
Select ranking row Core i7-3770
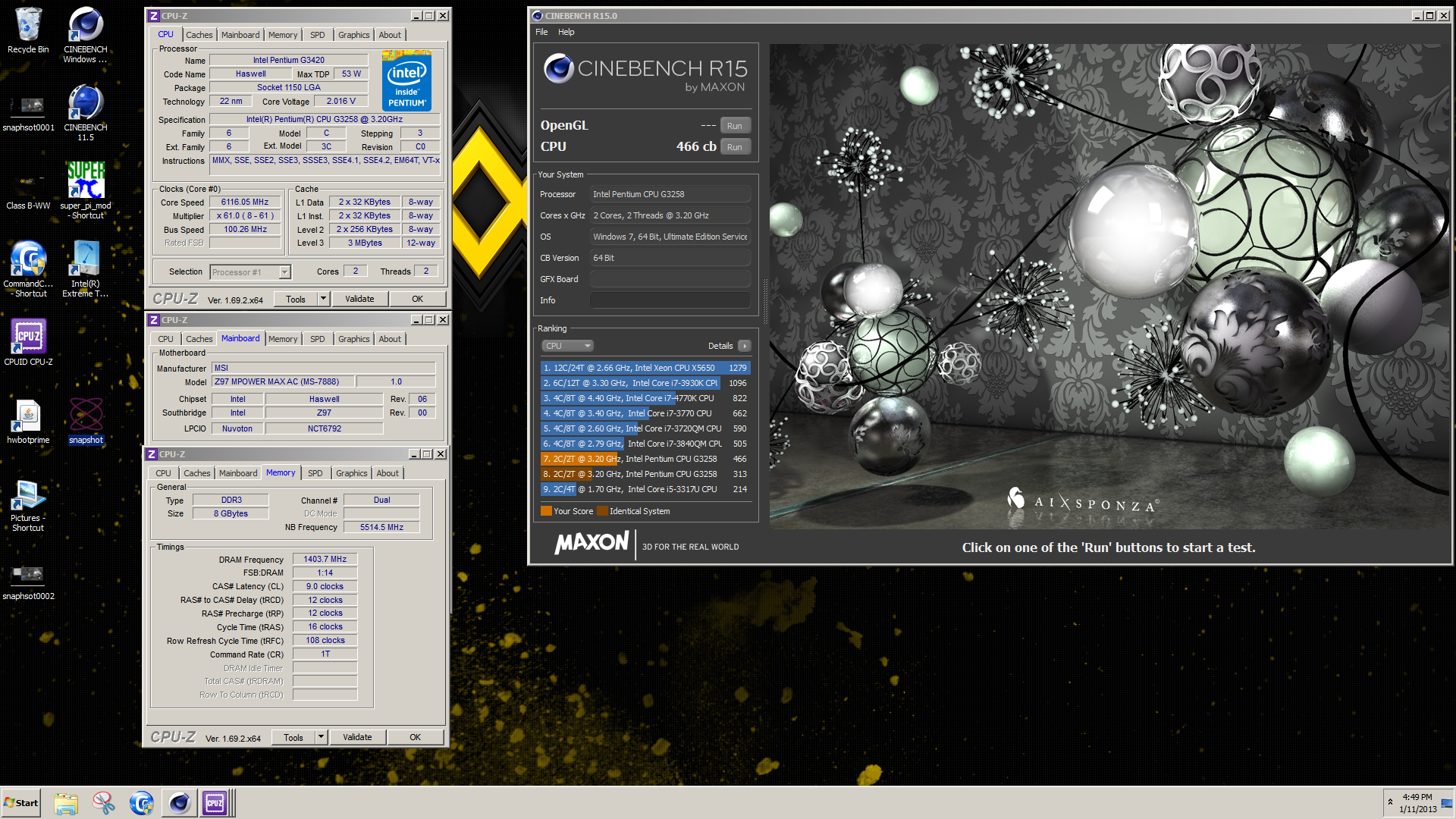tap(645, 413)
